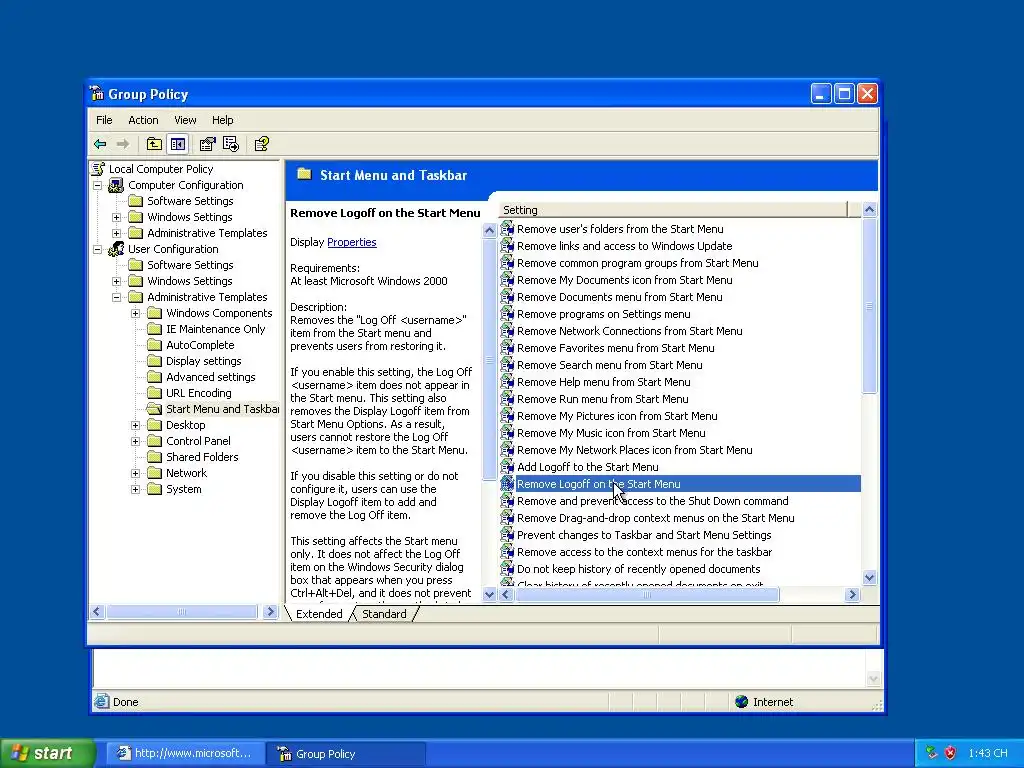Select the URL Encoding tree folder

pos(199,393)
